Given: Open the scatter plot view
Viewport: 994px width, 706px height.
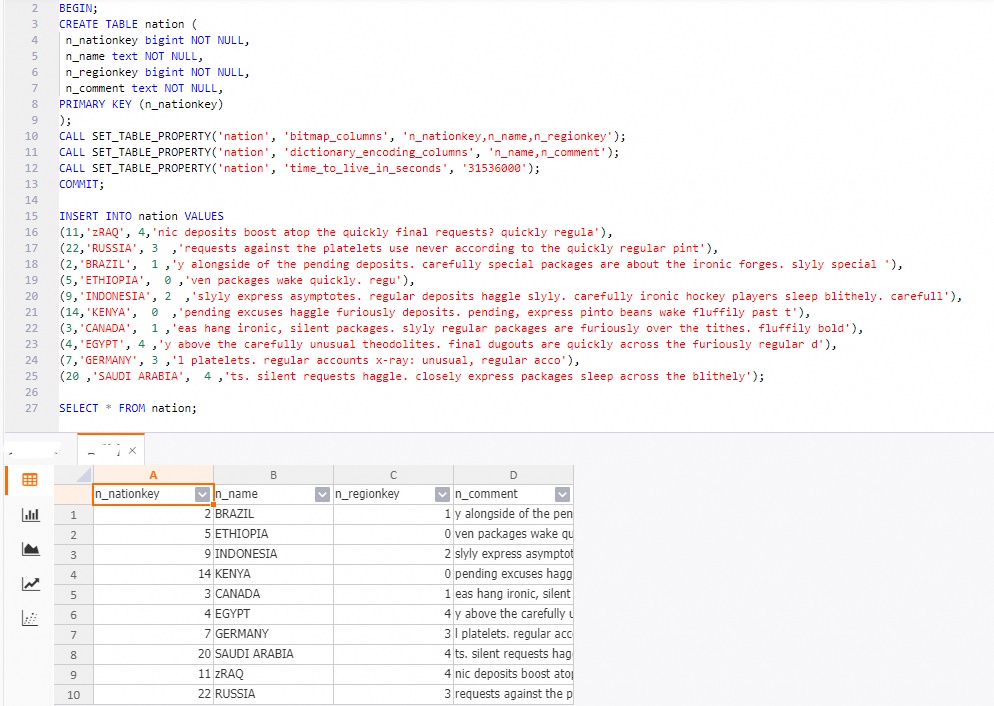Looking at the screenshot, I should pos(30,619).
